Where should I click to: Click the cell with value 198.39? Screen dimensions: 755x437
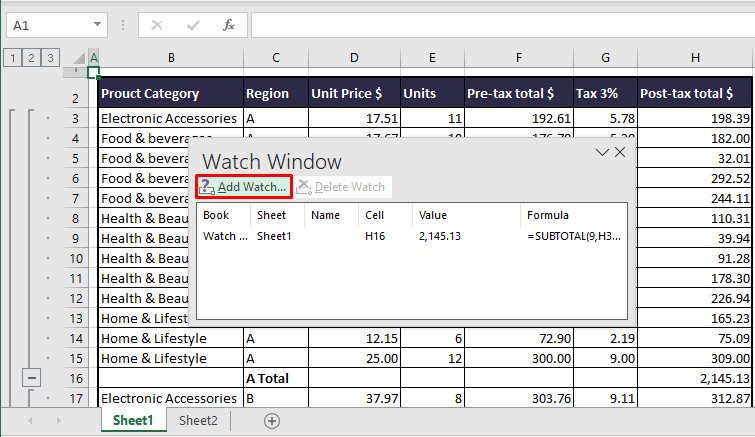(695, 118)
